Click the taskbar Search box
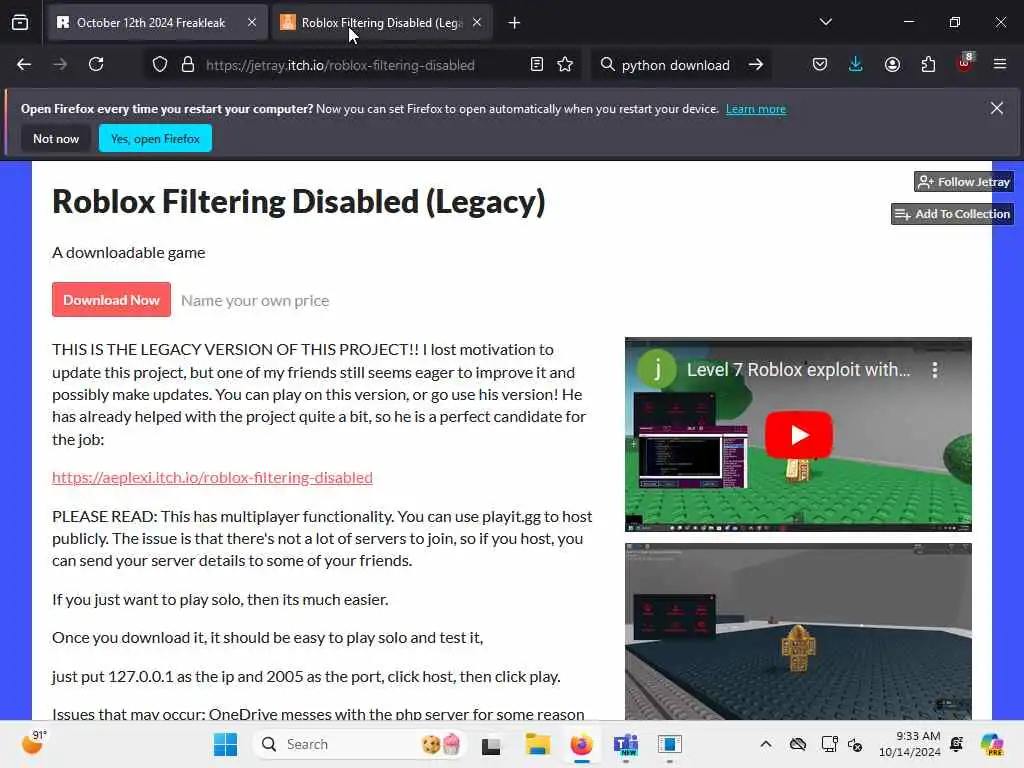 click(360, 744)
